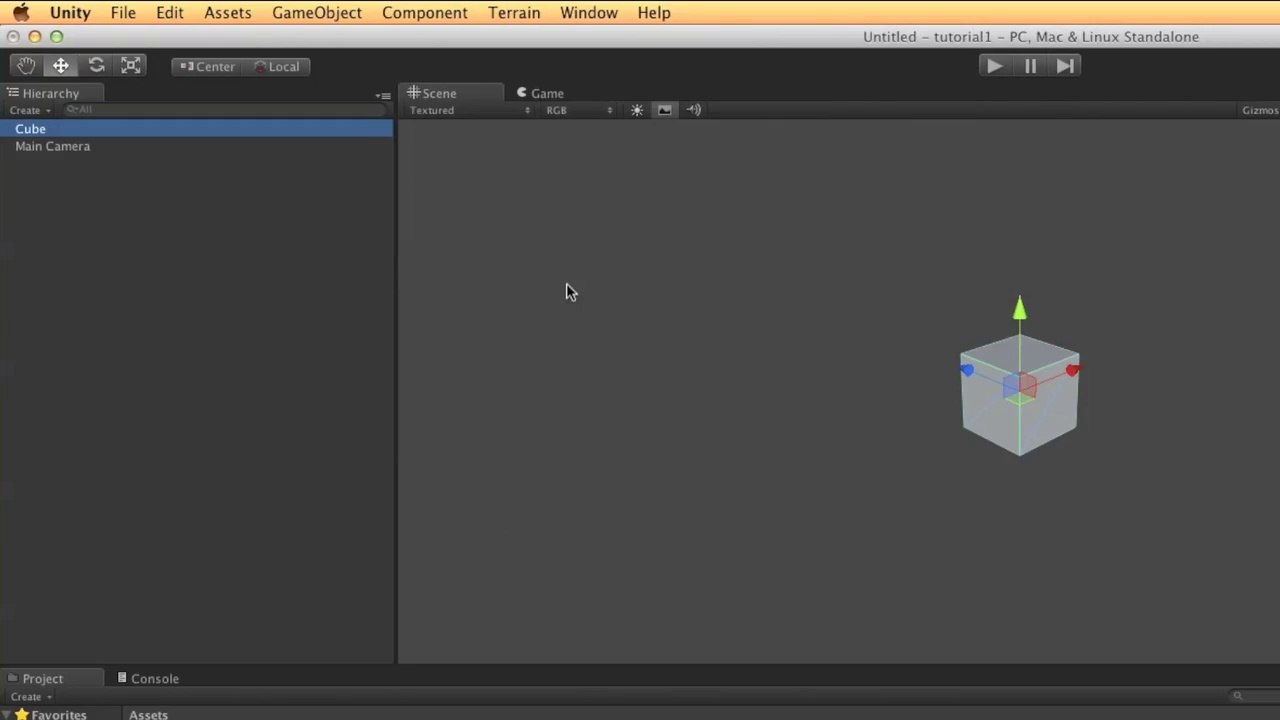Toggle scene audio speaker icon

pos(694,110)
